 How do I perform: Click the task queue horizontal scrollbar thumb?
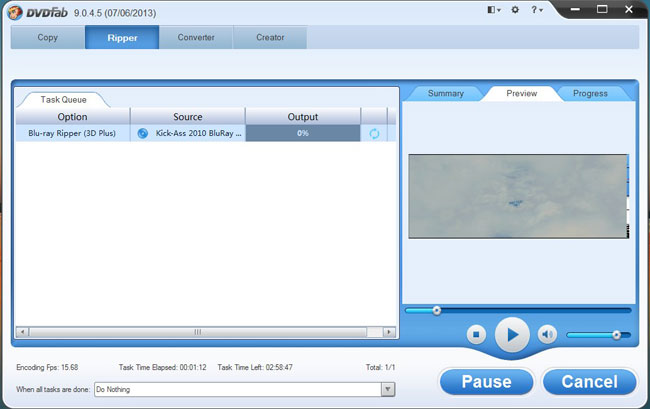coord(198,332)
